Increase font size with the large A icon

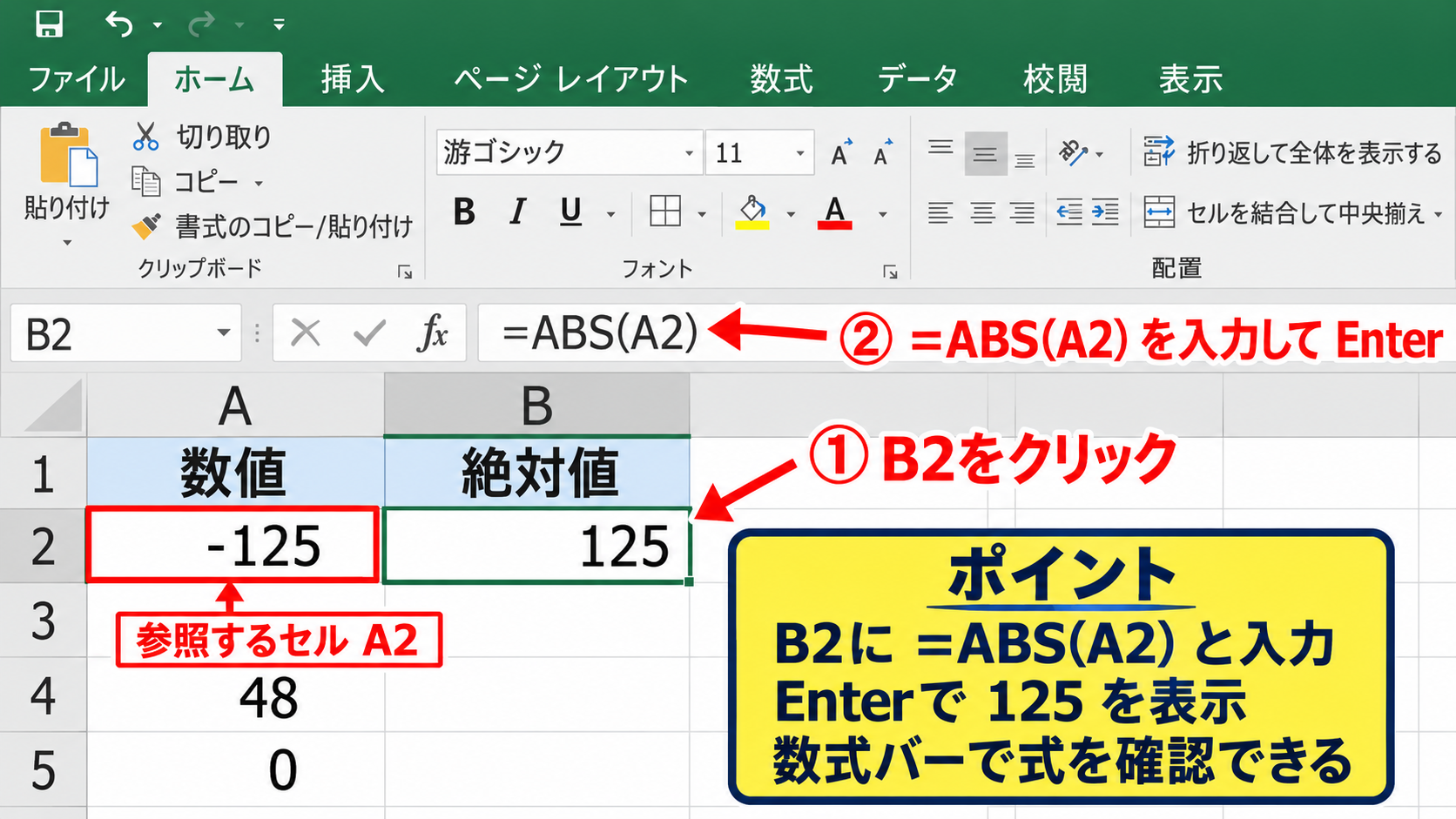[x=840, y=152]
